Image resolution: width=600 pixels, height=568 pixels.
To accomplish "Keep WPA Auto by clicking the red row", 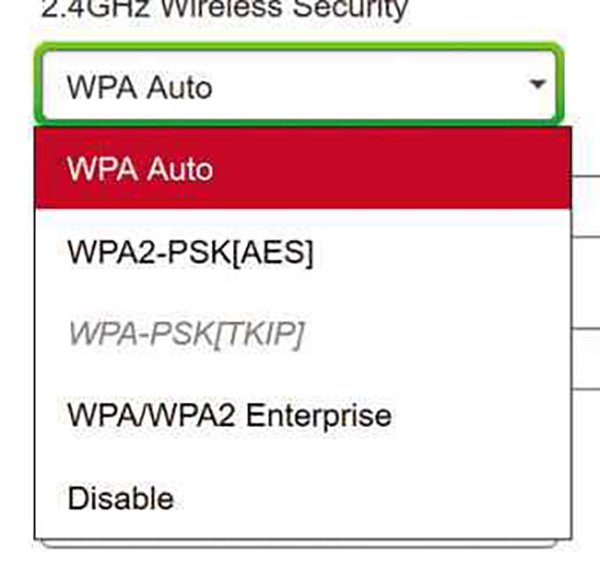I will pos(303,168).
